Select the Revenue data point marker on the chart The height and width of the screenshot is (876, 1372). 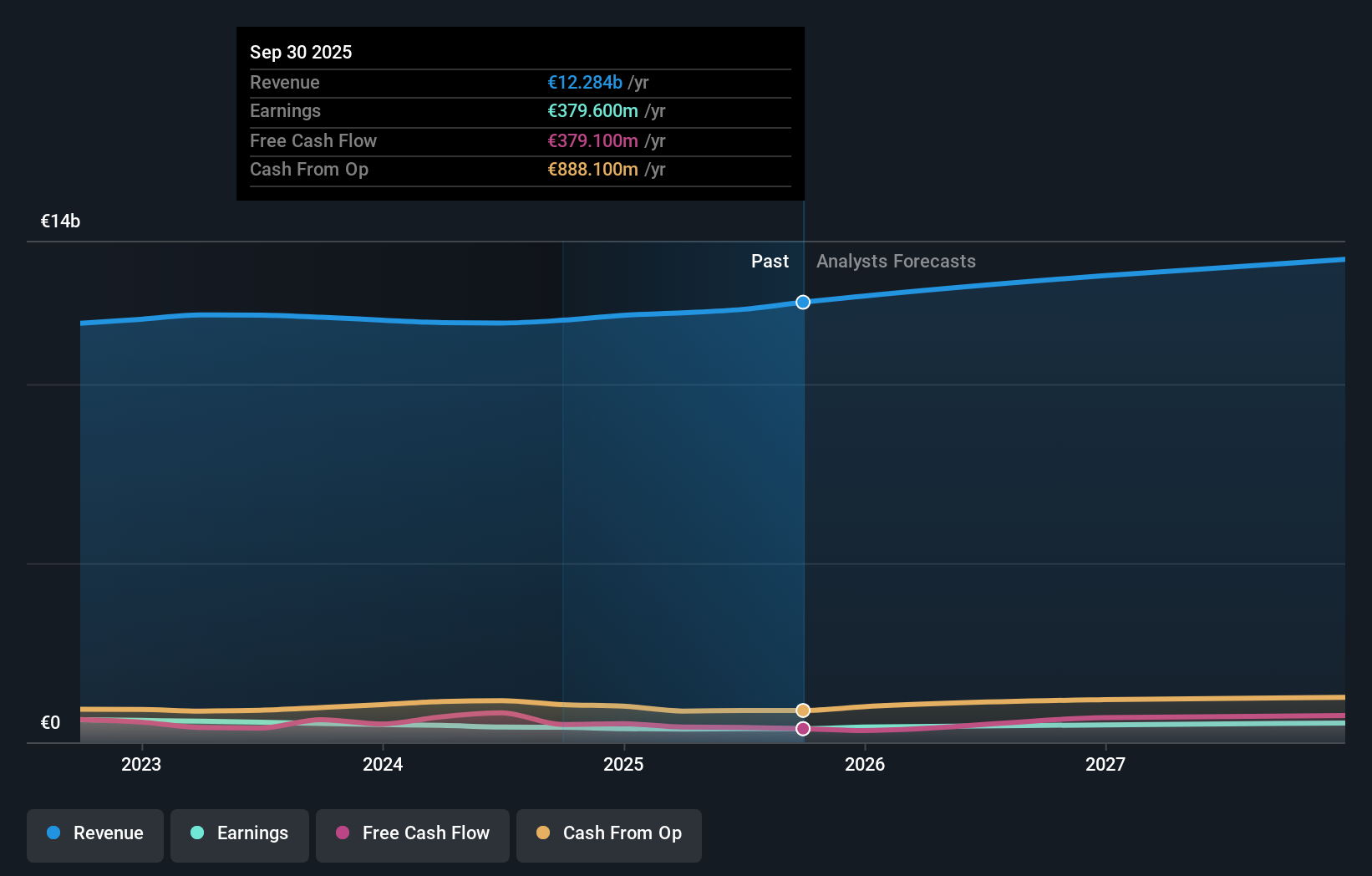[x=803, y=303]
